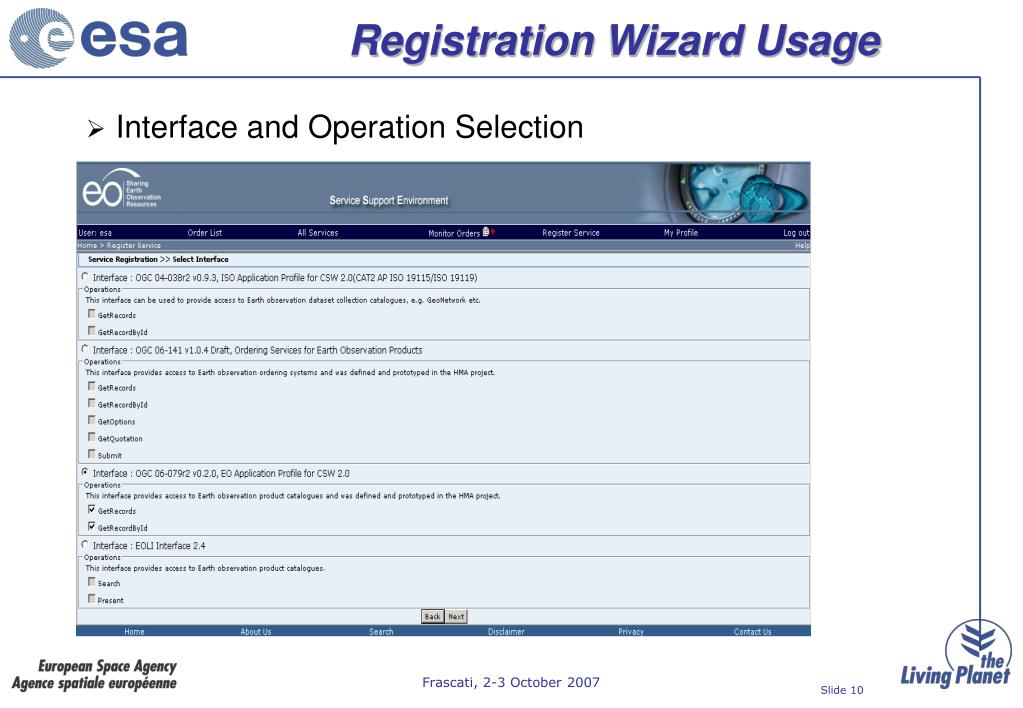Click the EO Sharing Earth Observation Resources logo
Screen dimensions: 1023x708
122,190
